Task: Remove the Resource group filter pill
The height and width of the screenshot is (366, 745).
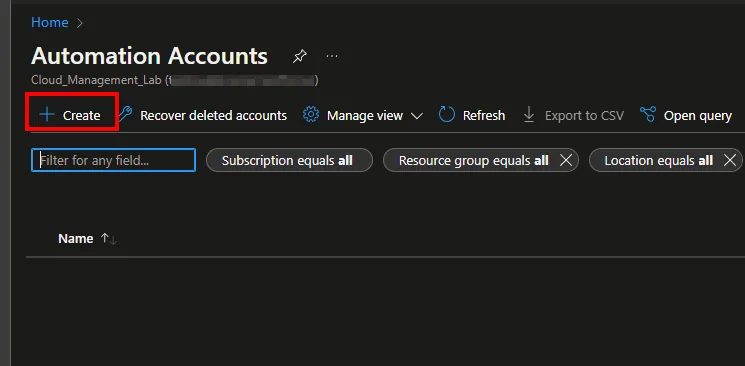Action: click(565, 161)
